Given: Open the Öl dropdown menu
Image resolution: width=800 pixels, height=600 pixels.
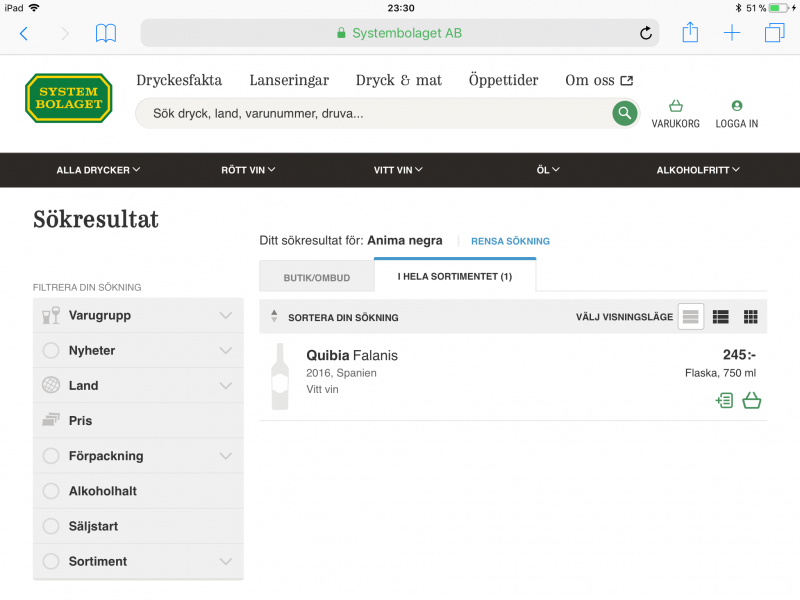Looking at the screenshot, I should pyautogui.click(x=548, y=170).
